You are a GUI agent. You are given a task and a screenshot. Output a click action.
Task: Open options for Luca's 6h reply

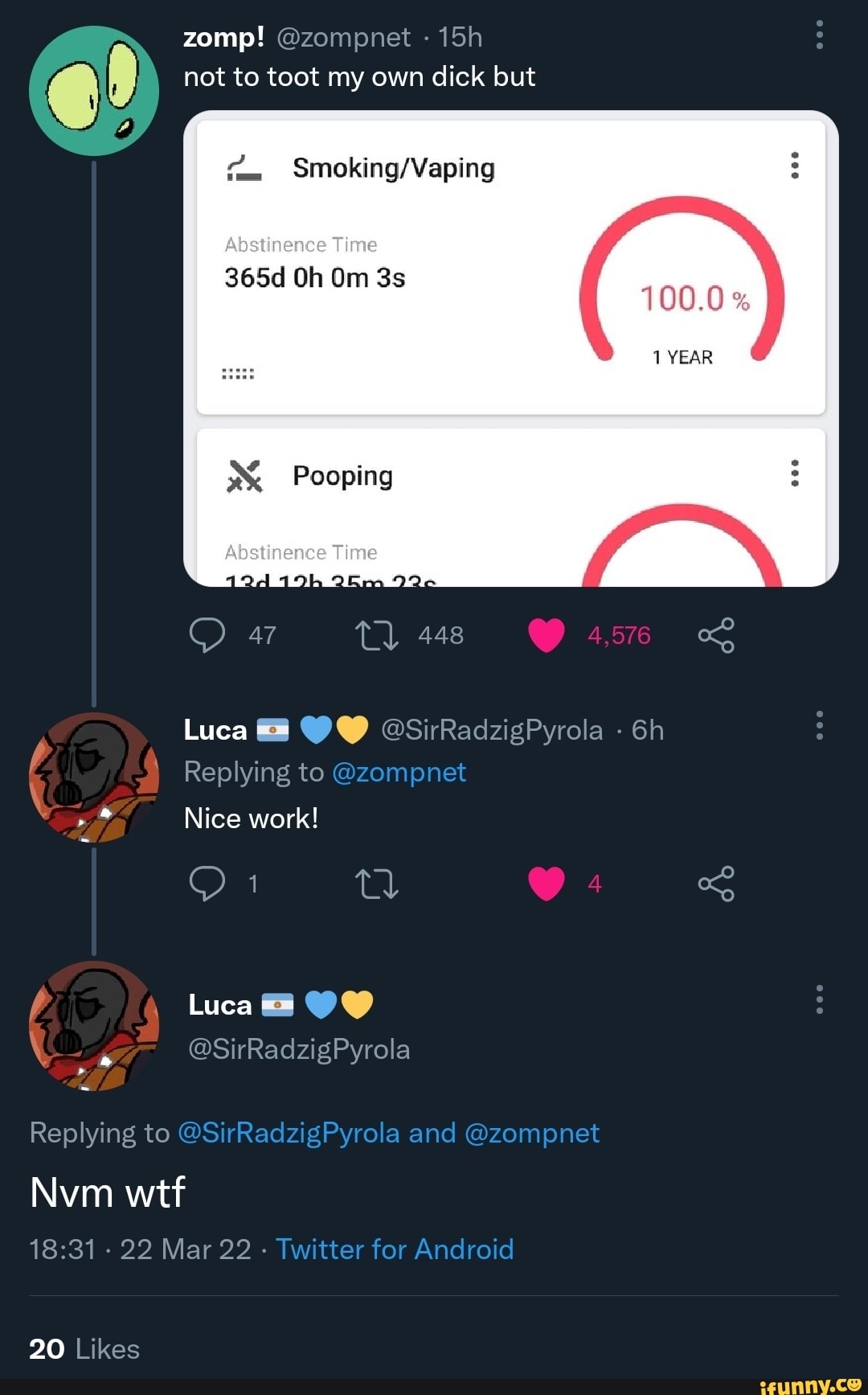819,725
